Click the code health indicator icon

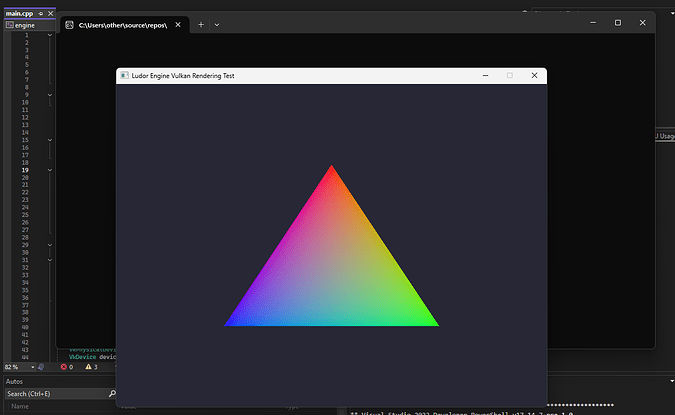[41, 367]
